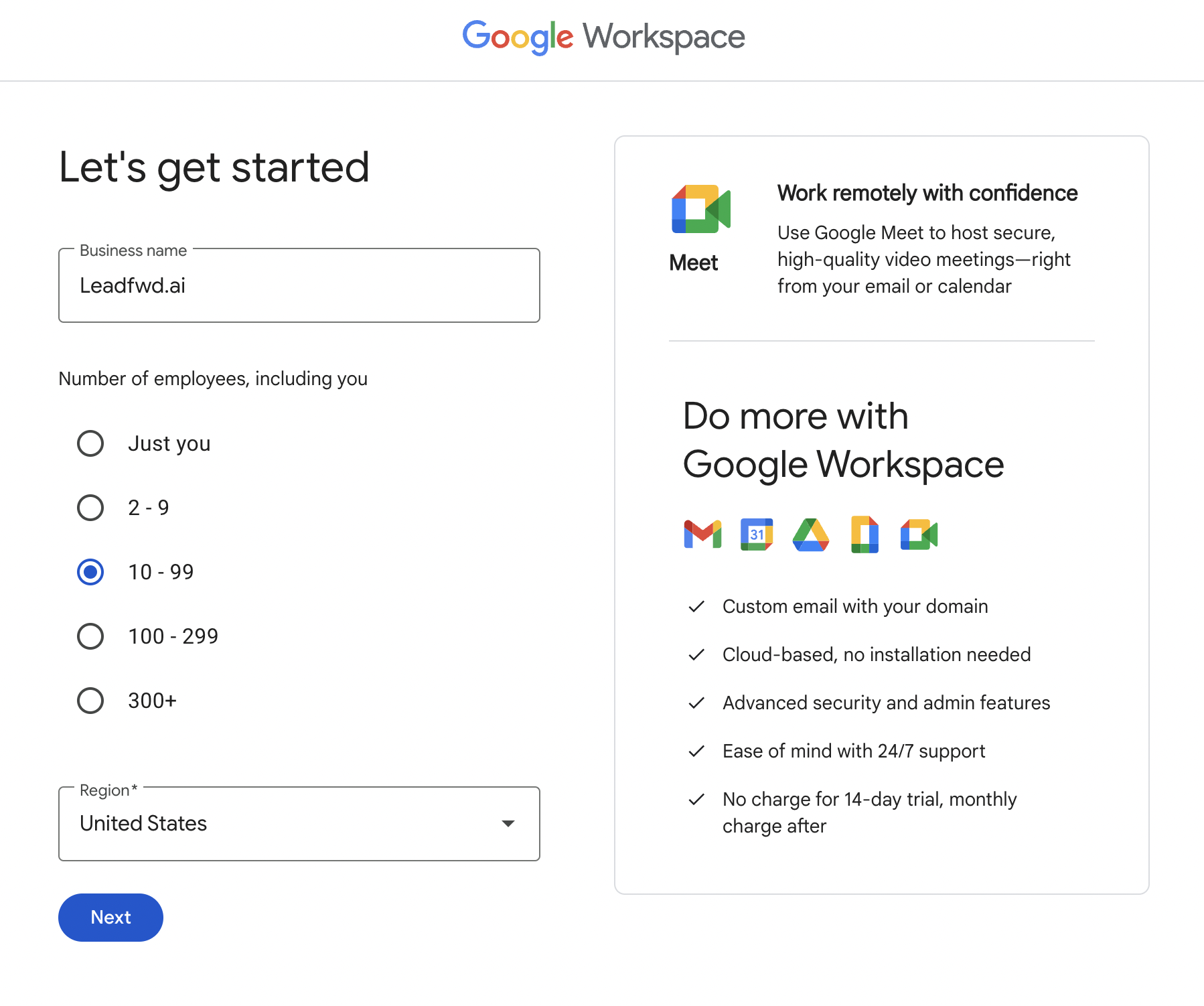Click the checkmark beside Custom email
This screenshot has height=1006, width=1204.
(696, 607)
